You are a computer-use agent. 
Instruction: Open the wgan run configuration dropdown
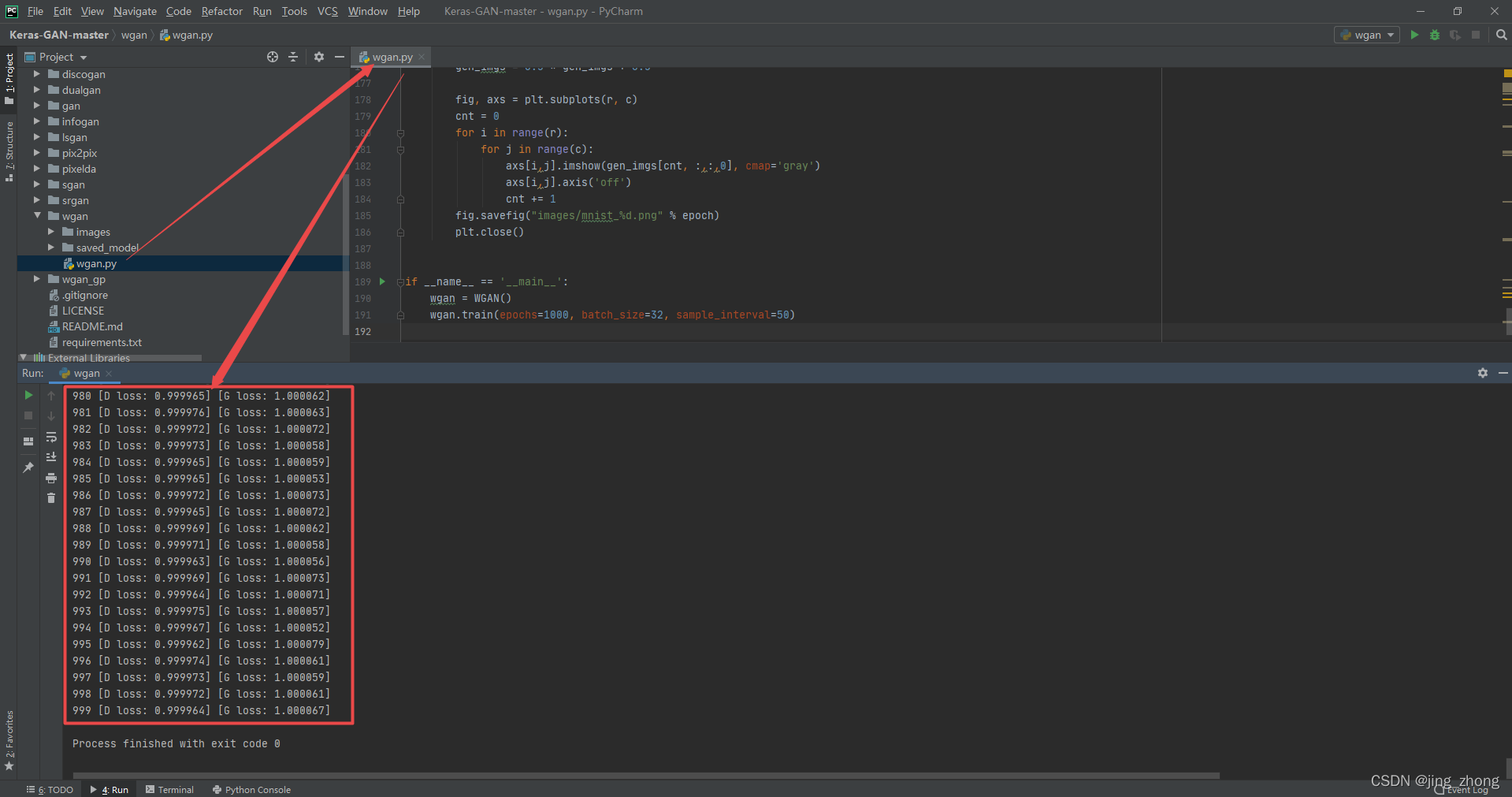pyautogui.click(x=1367, y=35)
